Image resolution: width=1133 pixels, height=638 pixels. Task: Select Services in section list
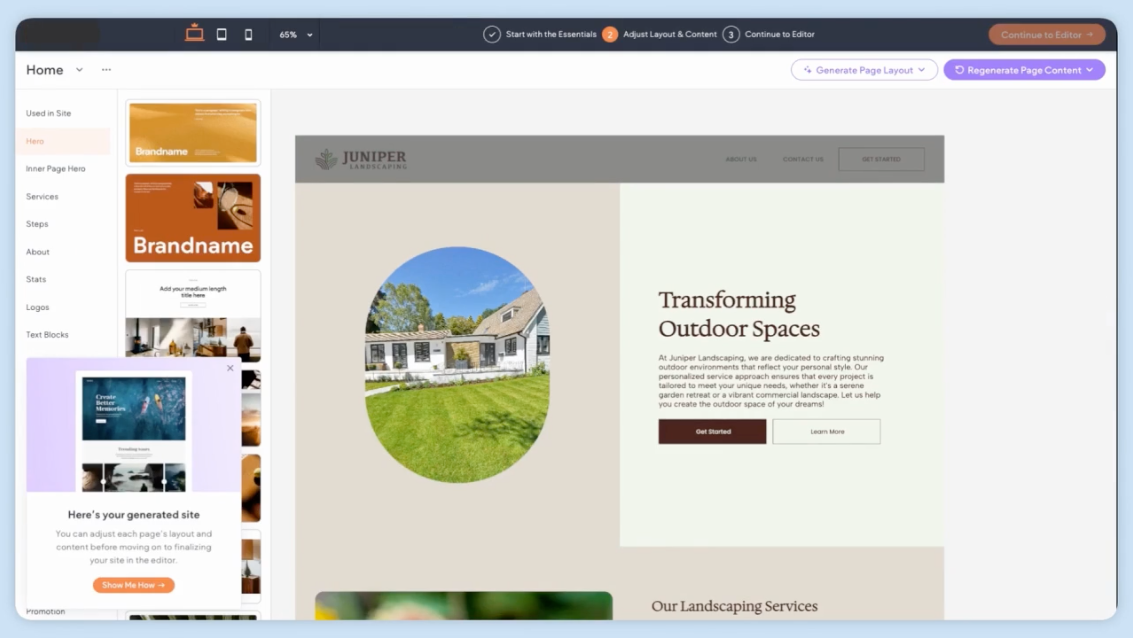42,197
